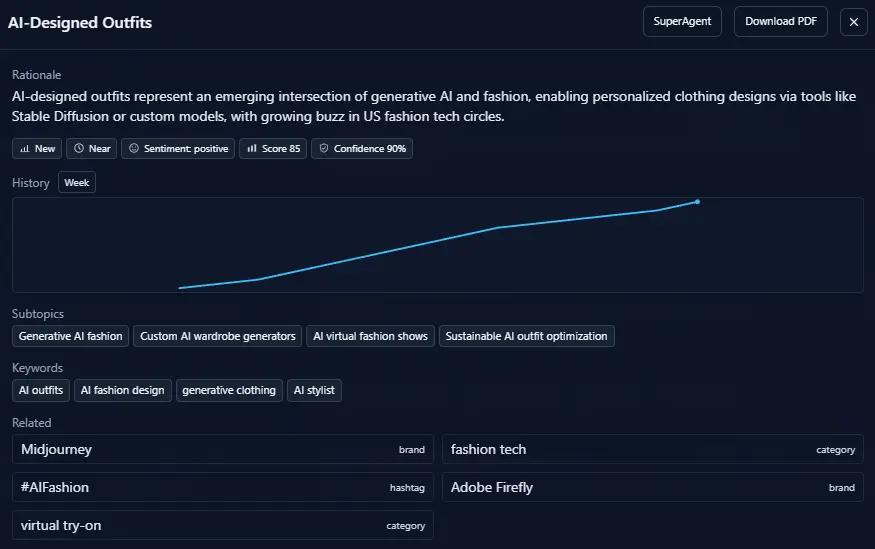This screenshot has height=549, width=875.
Task: Open the #AIFashion related hashtag
Action: (222, 488)
